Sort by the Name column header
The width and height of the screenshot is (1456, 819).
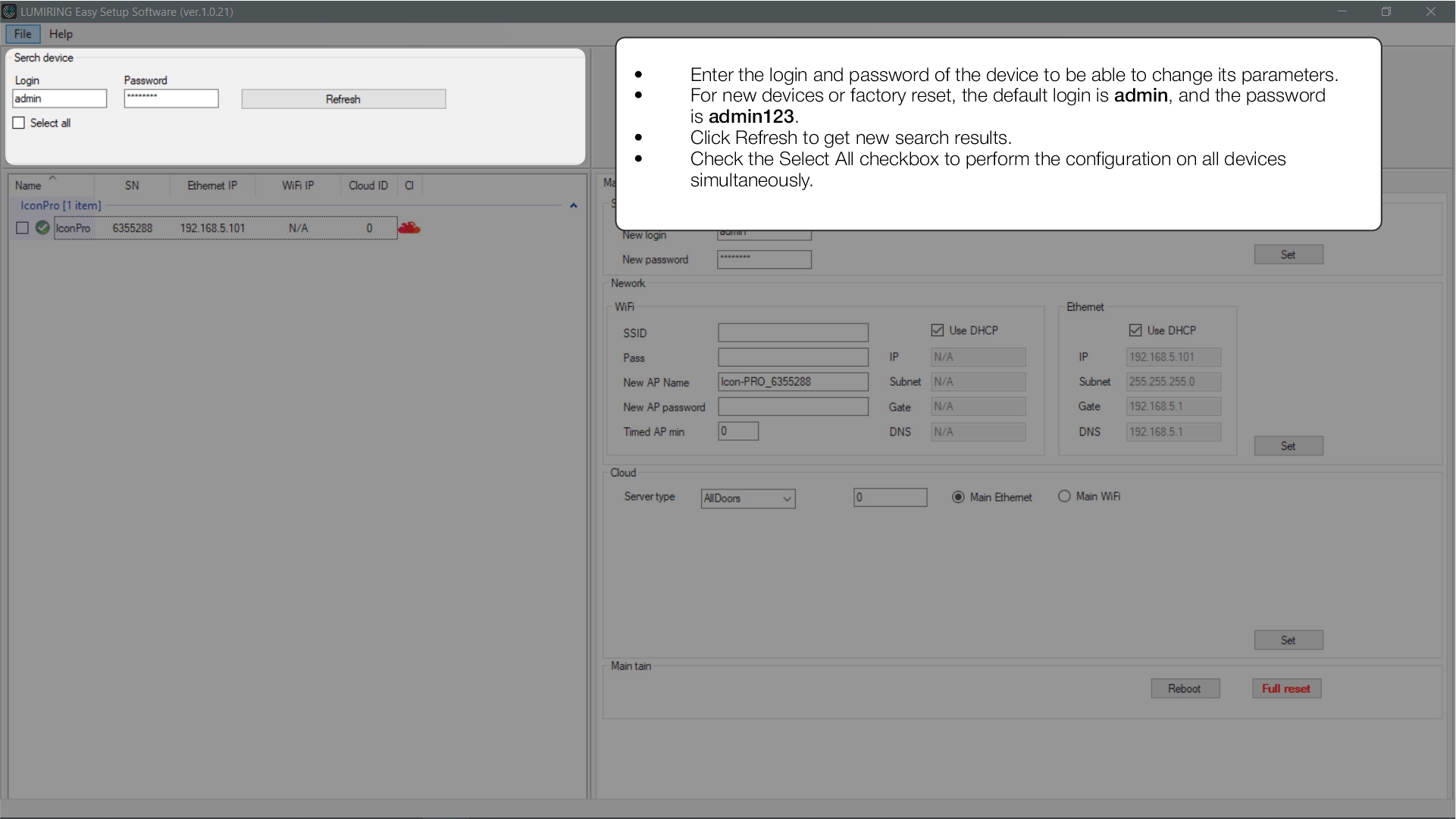[29, 186]
